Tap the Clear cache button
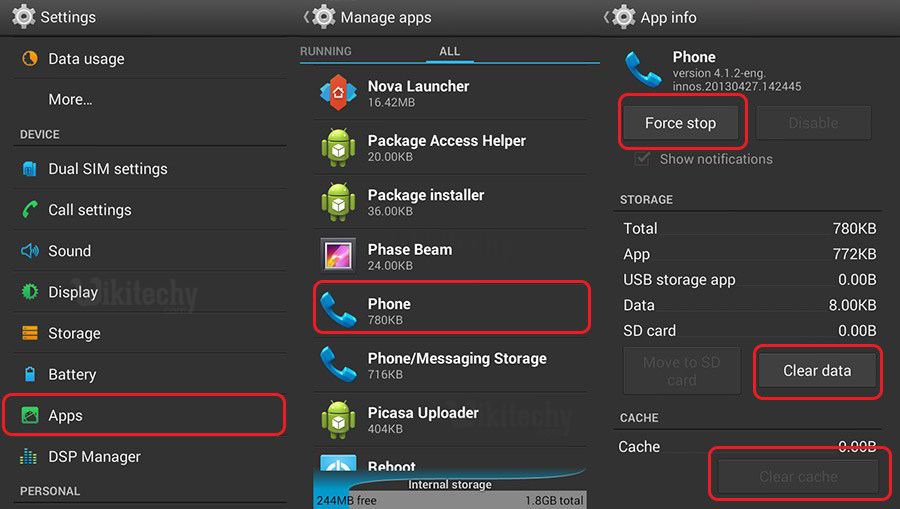This screenshot has width=900, height=509. pyautogui.click(x=798, y=476)
